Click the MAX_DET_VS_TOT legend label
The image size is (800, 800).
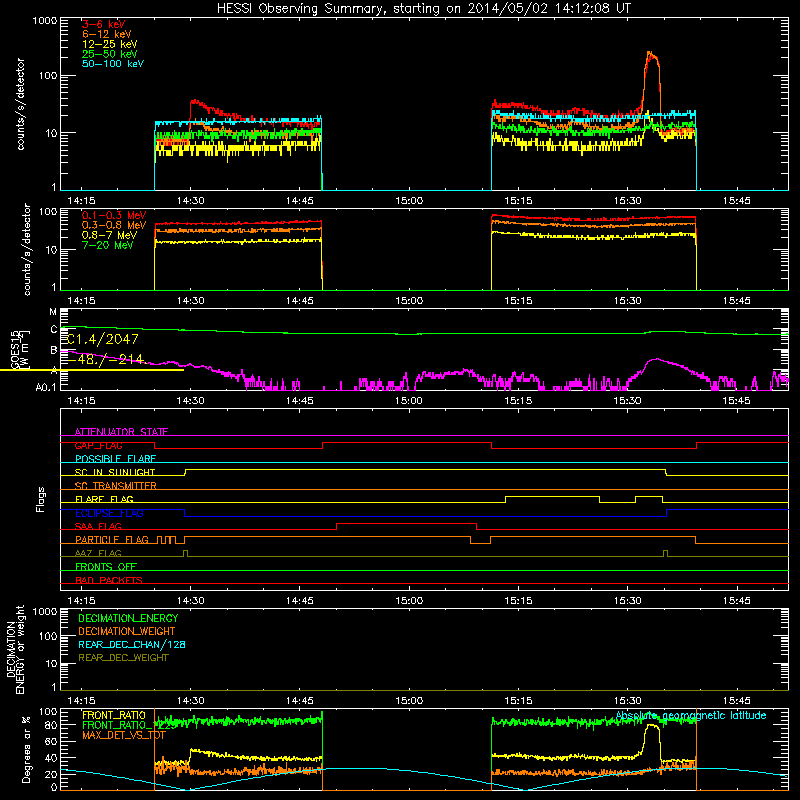click(124, 735)
